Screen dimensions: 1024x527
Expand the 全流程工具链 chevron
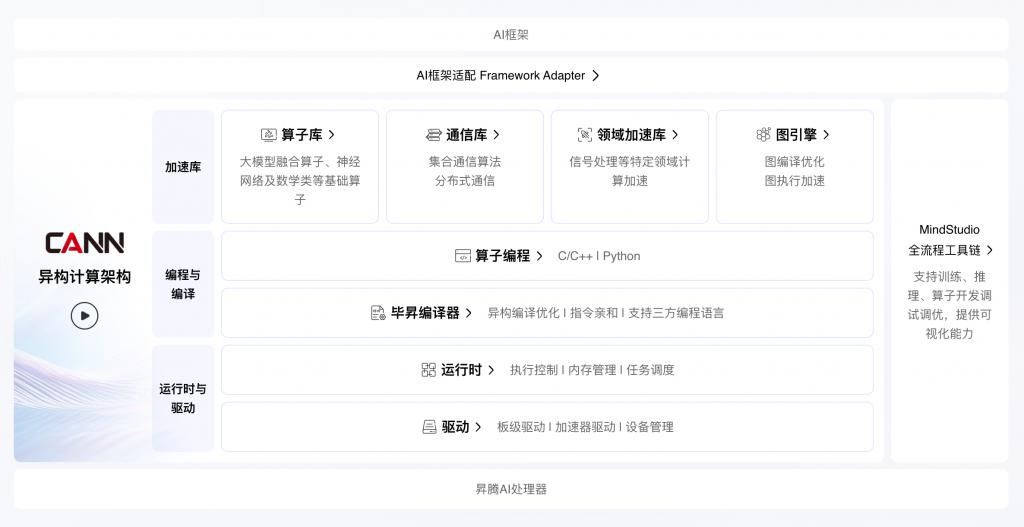(990, 250)
